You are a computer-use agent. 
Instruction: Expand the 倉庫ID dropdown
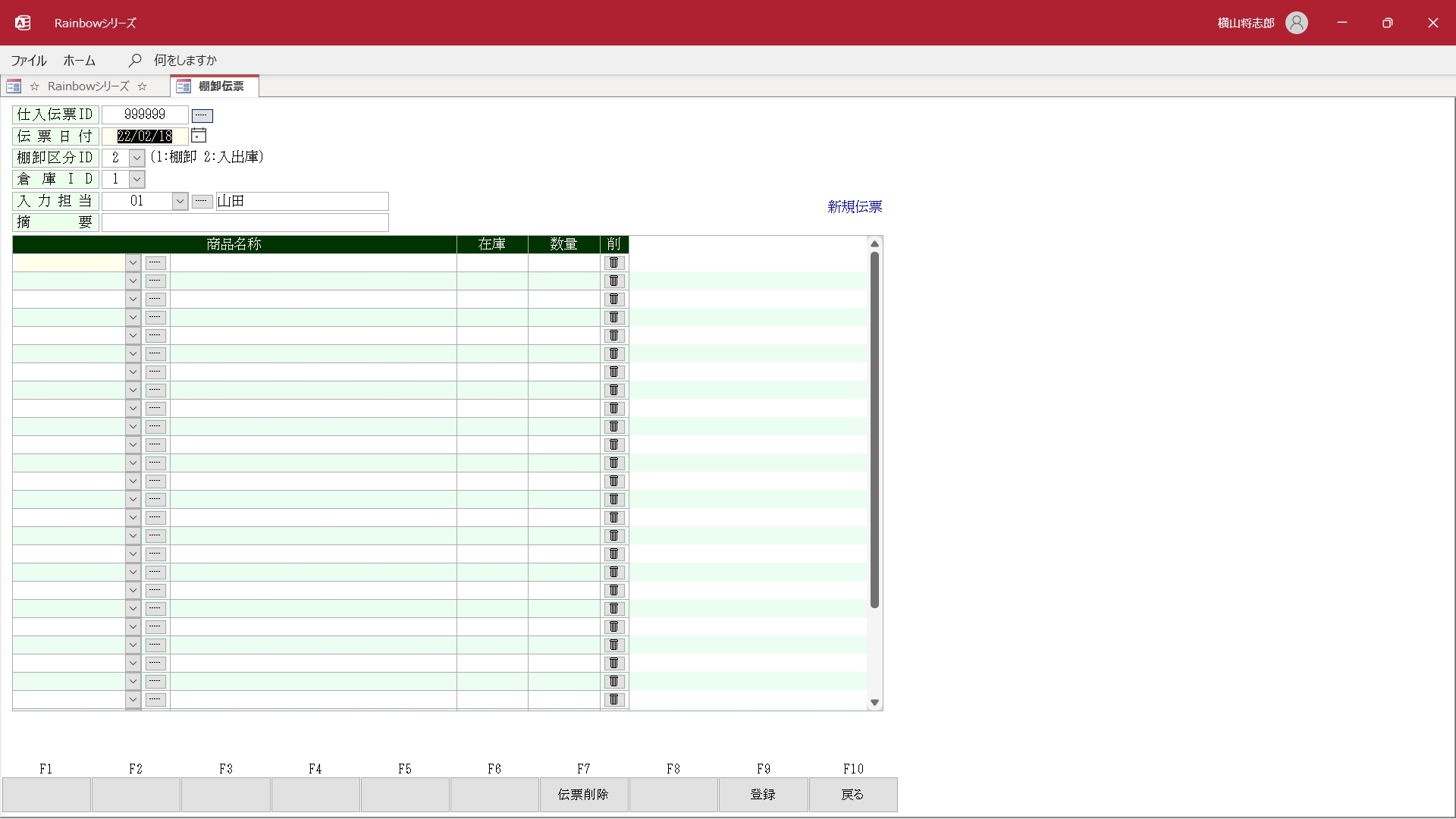[x=136, y=180]
